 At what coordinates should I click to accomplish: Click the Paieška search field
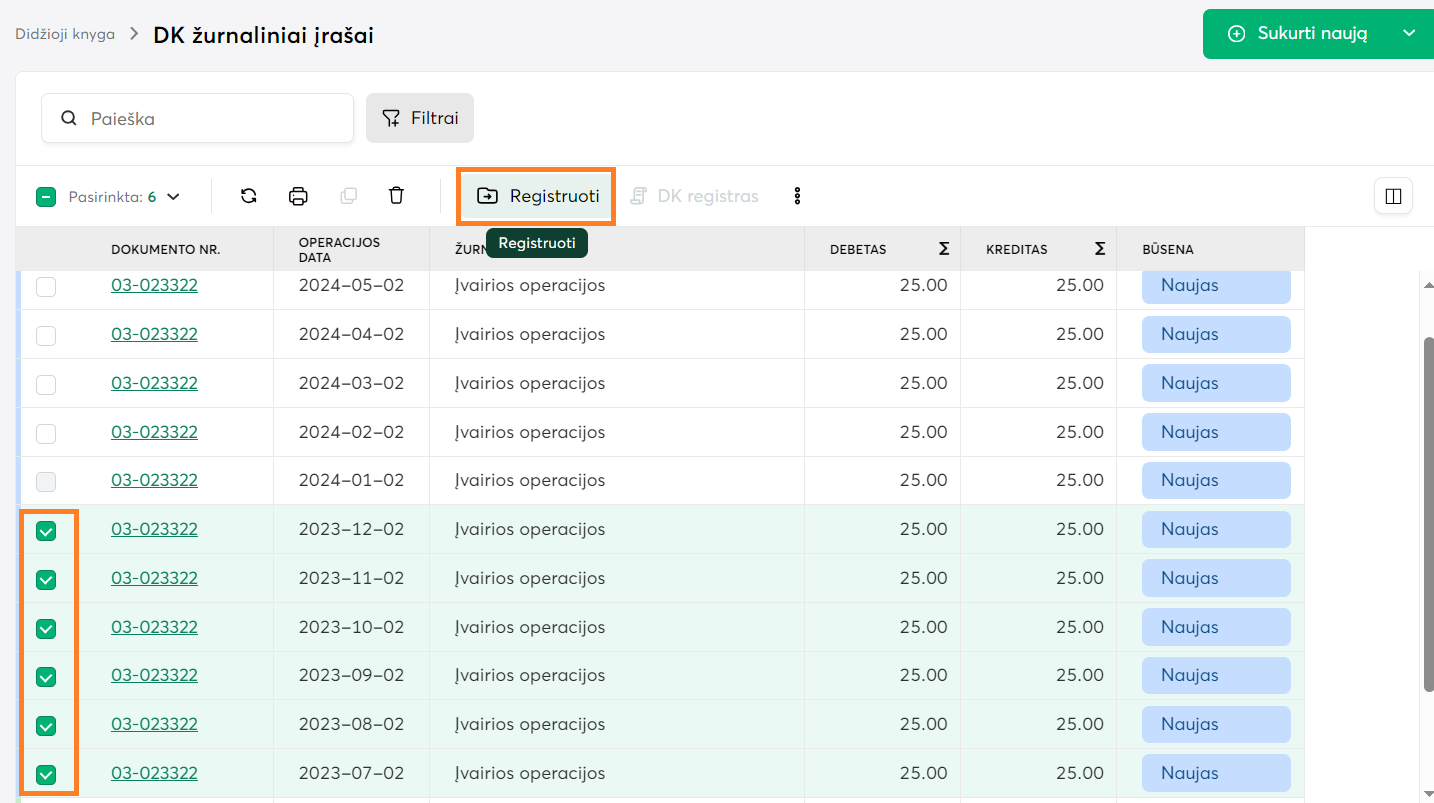[210, 118]
